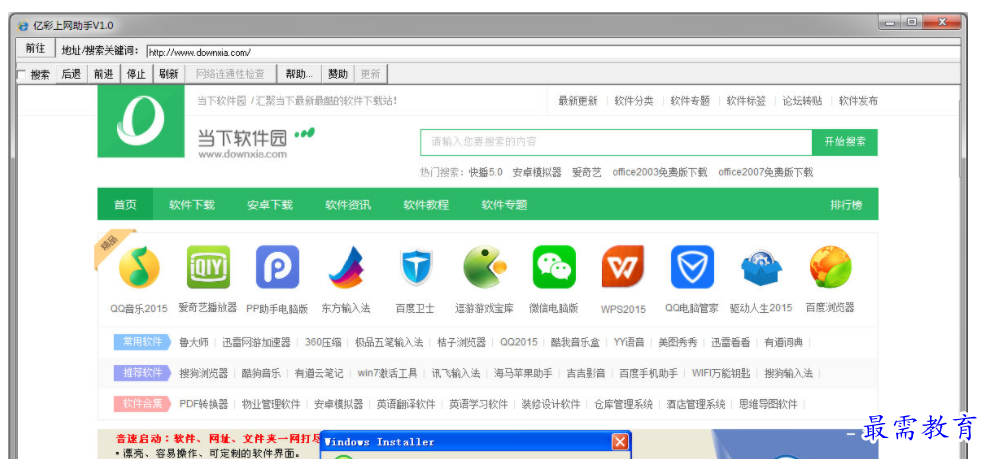This screenshot has height=459, width=985.
Task: Select the 软件资讯 nav tab
Action: (348, 205)
